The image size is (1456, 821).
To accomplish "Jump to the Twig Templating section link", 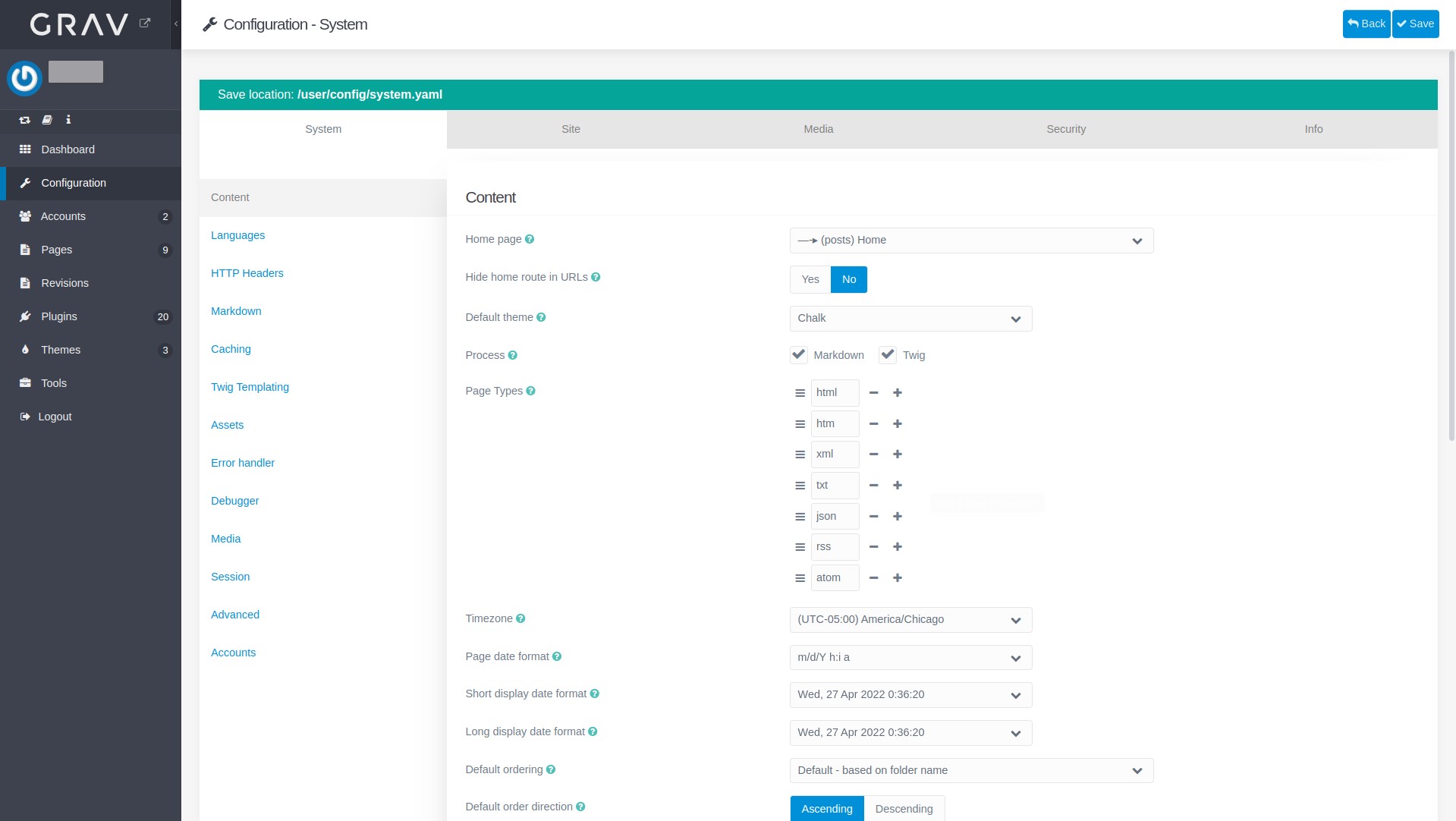I will 250,387.
